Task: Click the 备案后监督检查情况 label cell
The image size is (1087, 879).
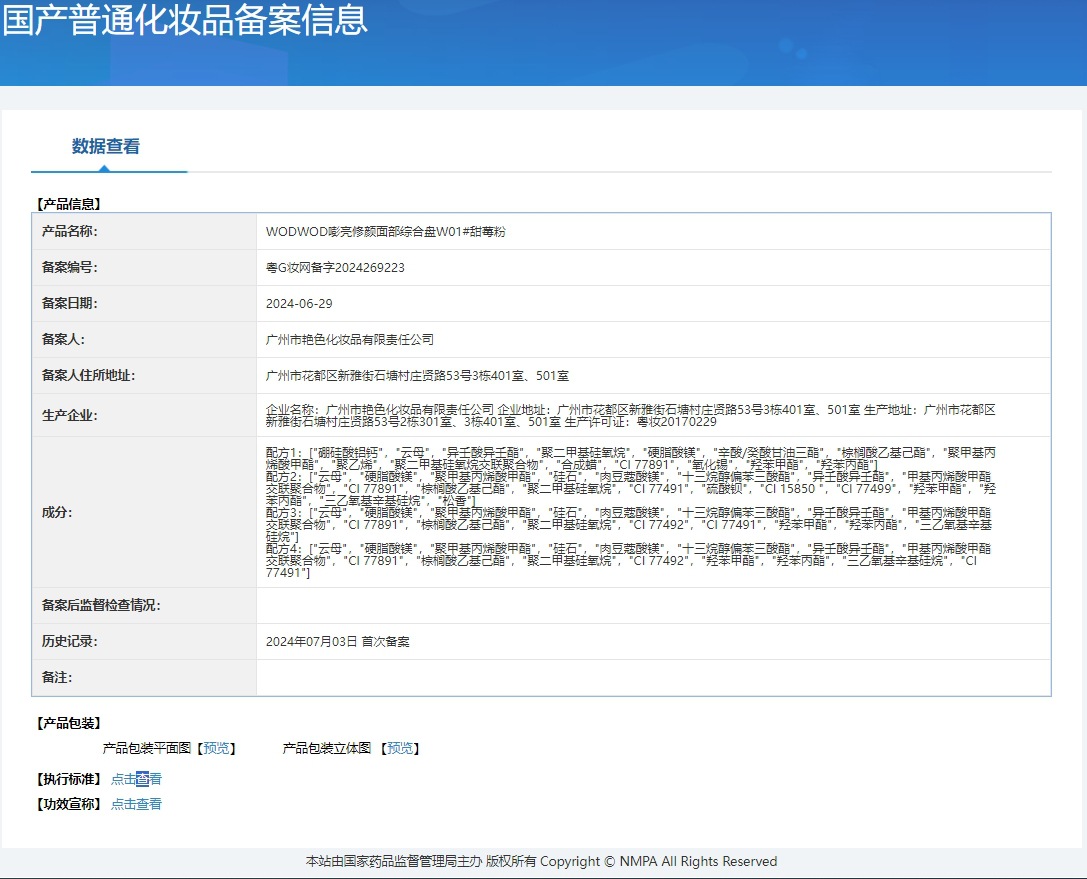Action: (x=144, y=606)
